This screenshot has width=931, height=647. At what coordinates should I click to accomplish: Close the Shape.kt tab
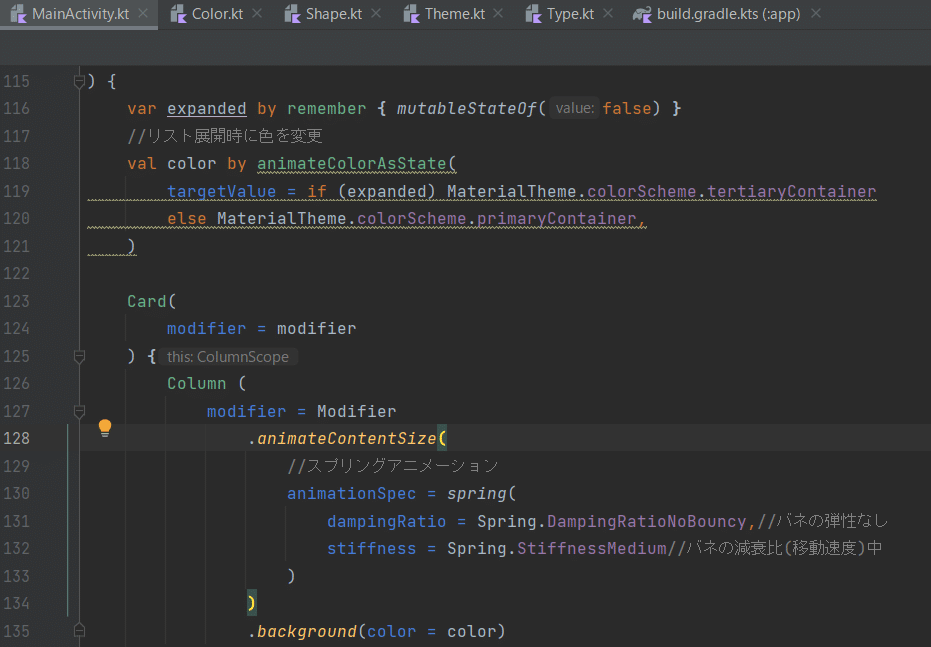click(376, 13)
